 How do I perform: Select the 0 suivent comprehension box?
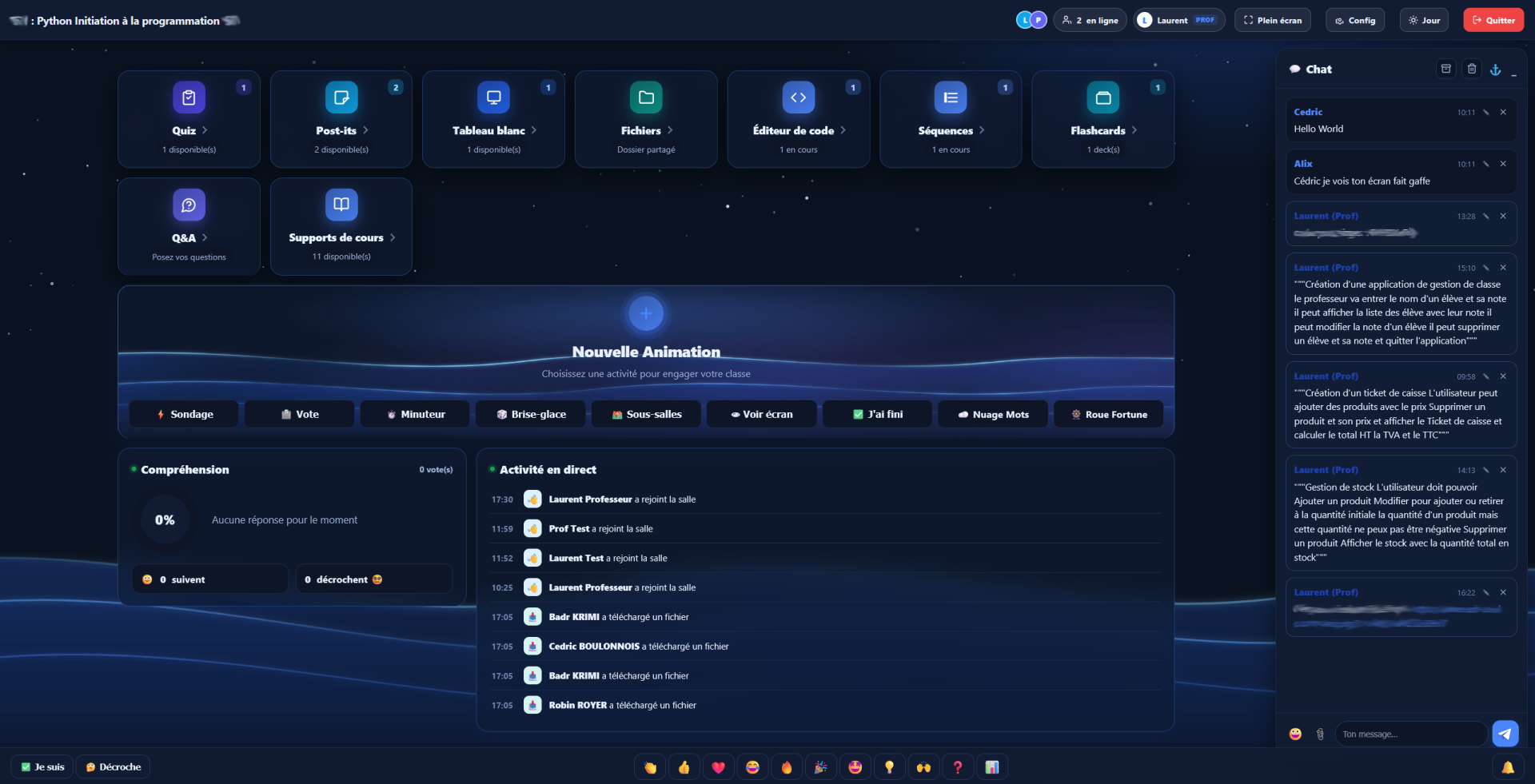click(x=210, y=579)
